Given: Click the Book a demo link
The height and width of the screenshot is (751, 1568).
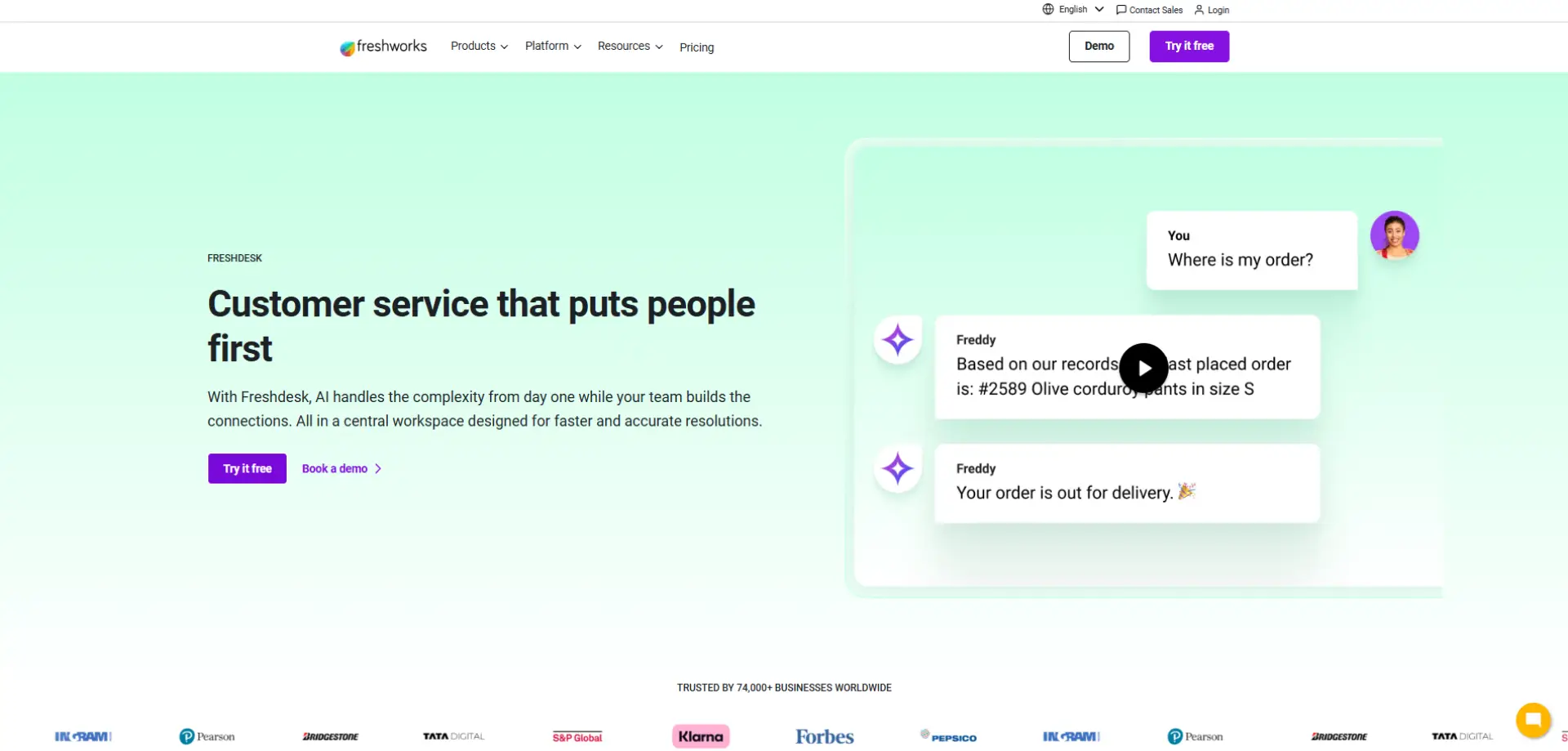Looking at the screenshot, I should pos(341,468).
